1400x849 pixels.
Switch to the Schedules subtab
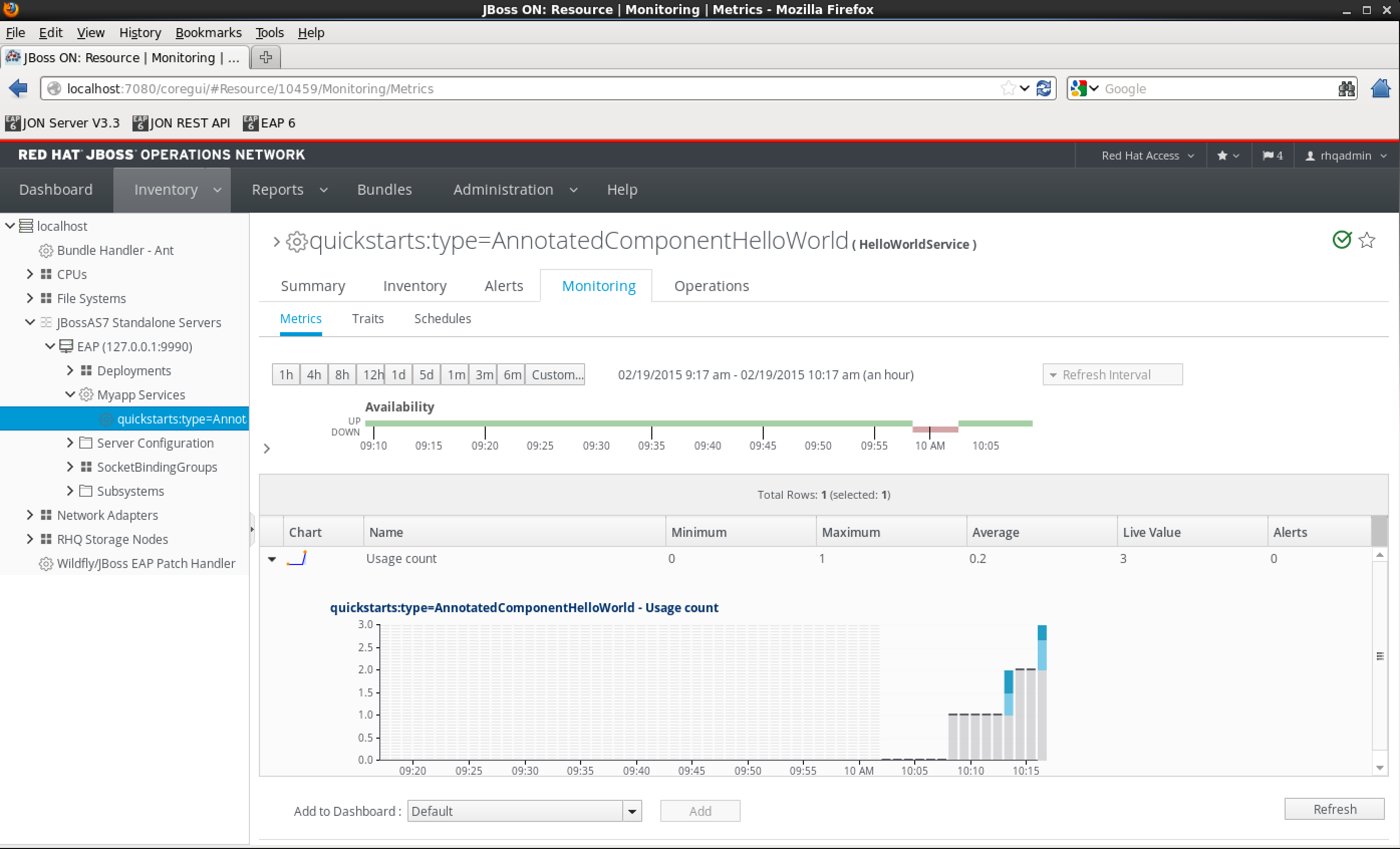(x=442, y=319)
